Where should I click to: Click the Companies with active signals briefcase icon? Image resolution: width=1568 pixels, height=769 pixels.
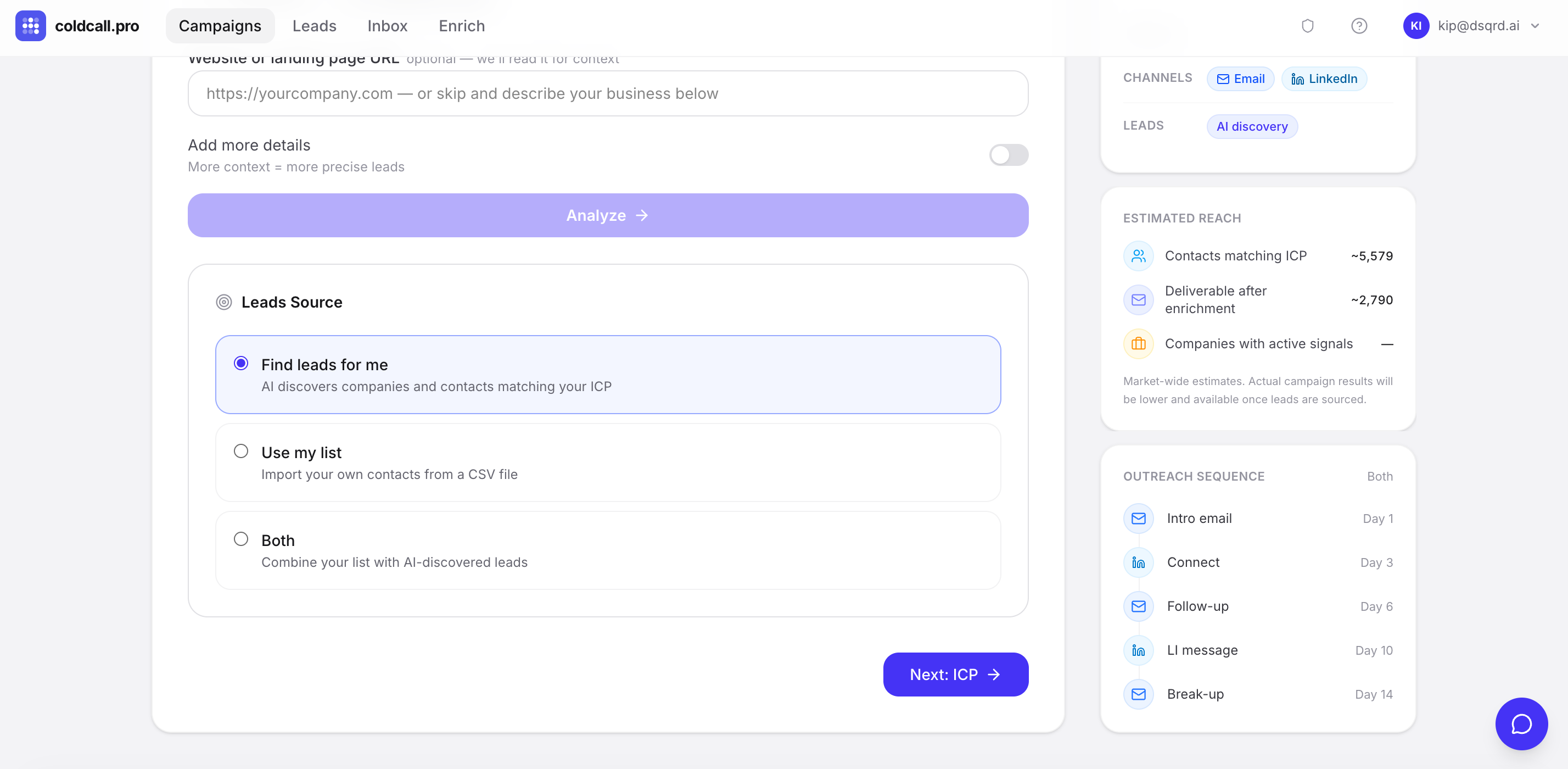tap(1138, 344)
